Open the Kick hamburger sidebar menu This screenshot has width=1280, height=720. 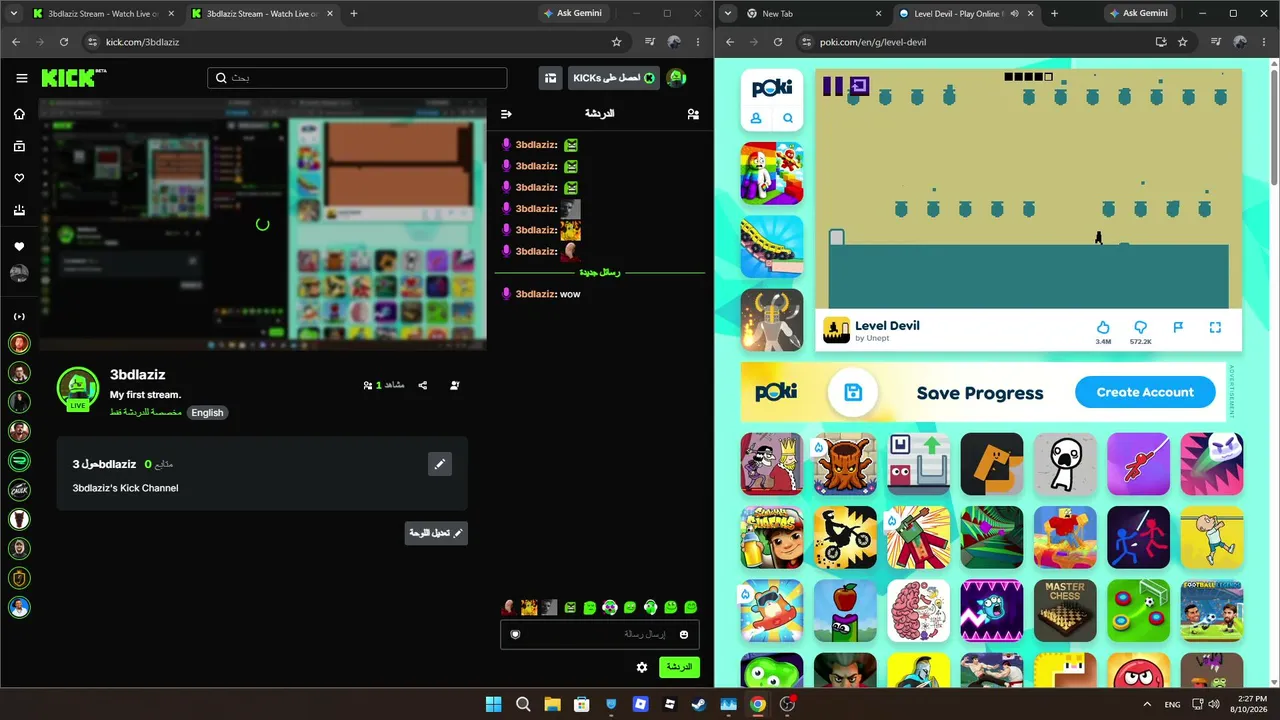coord(21,78)
